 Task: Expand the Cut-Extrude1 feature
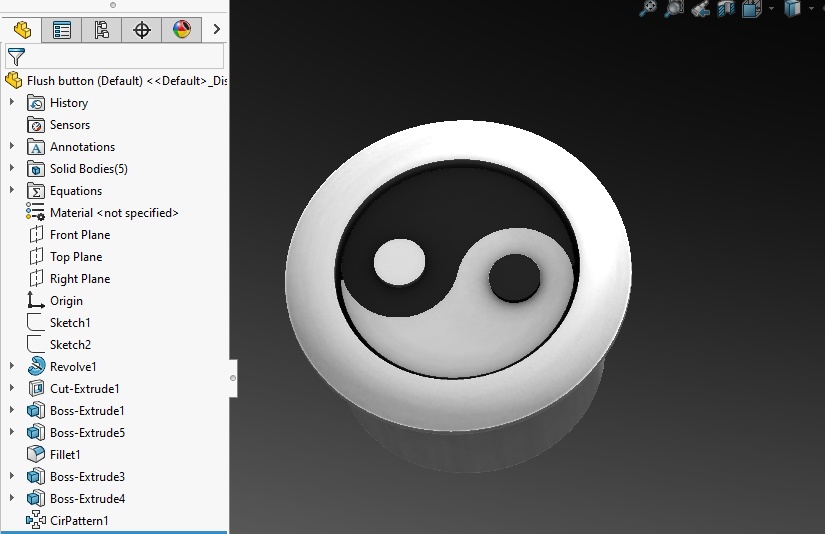click(x=12, y=388)
